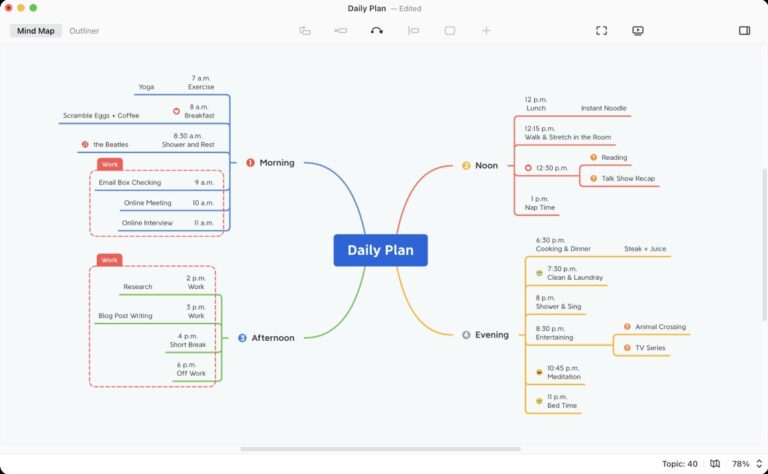Start Pitch presentation mode from toolbar
768x474 pixels.
tap(638, 31)
